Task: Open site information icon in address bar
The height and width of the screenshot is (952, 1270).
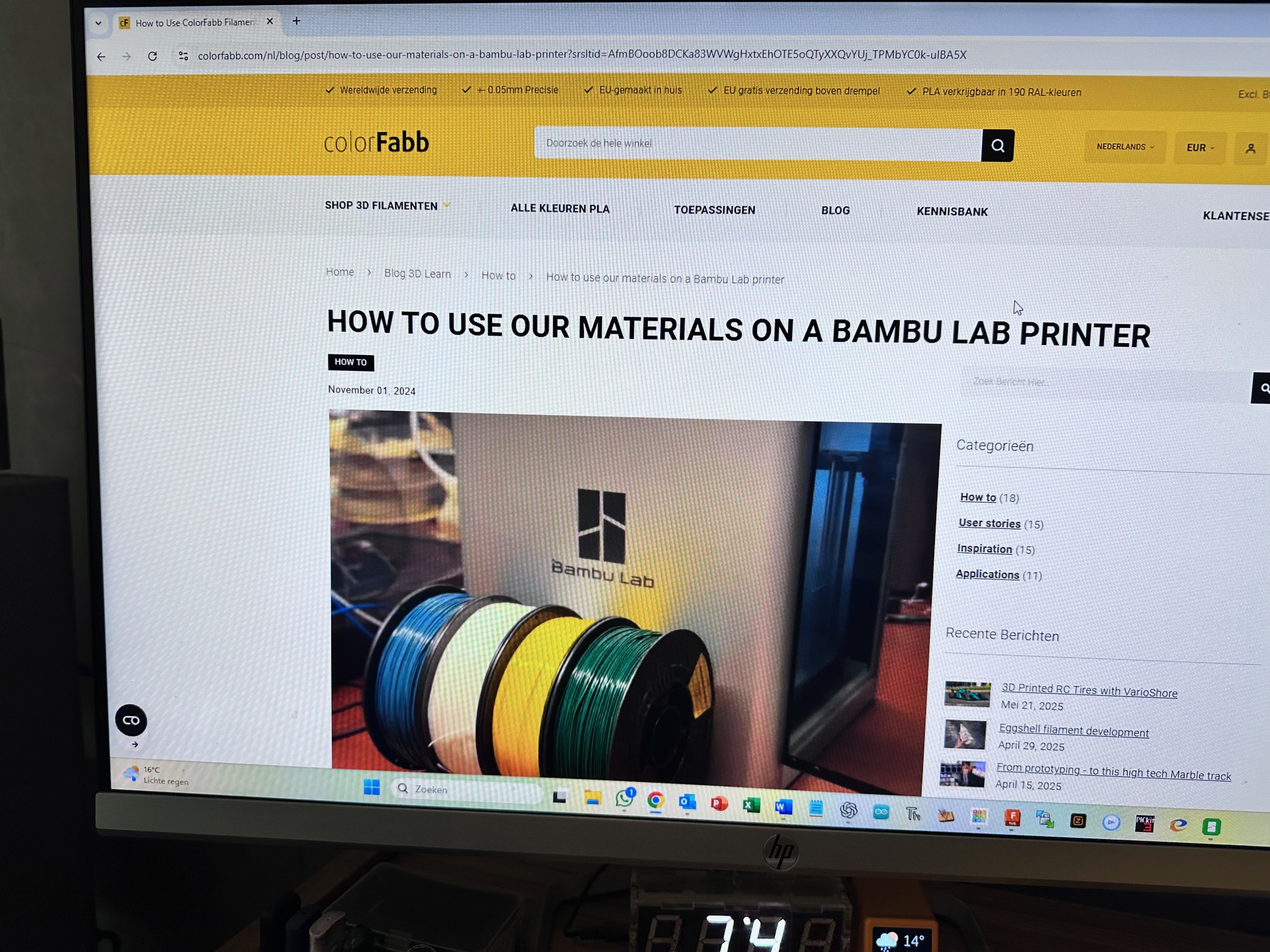Action: tap(183, 56)
